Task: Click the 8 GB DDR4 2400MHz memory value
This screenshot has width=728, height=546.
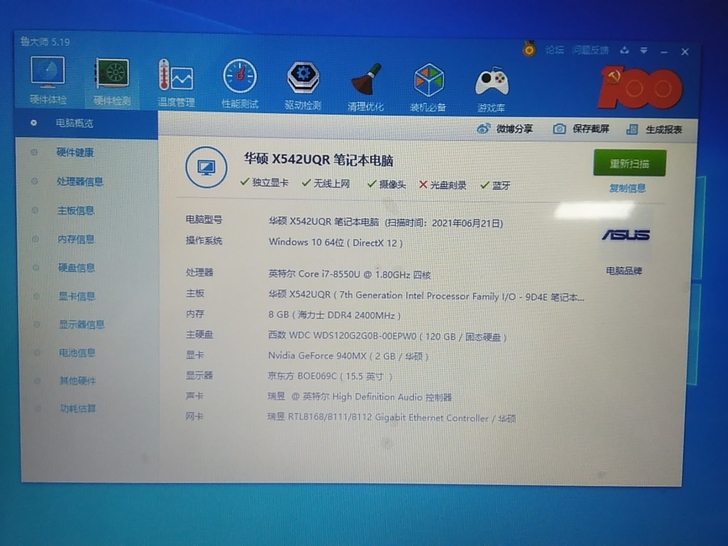Action: click(x=334, y=315)
